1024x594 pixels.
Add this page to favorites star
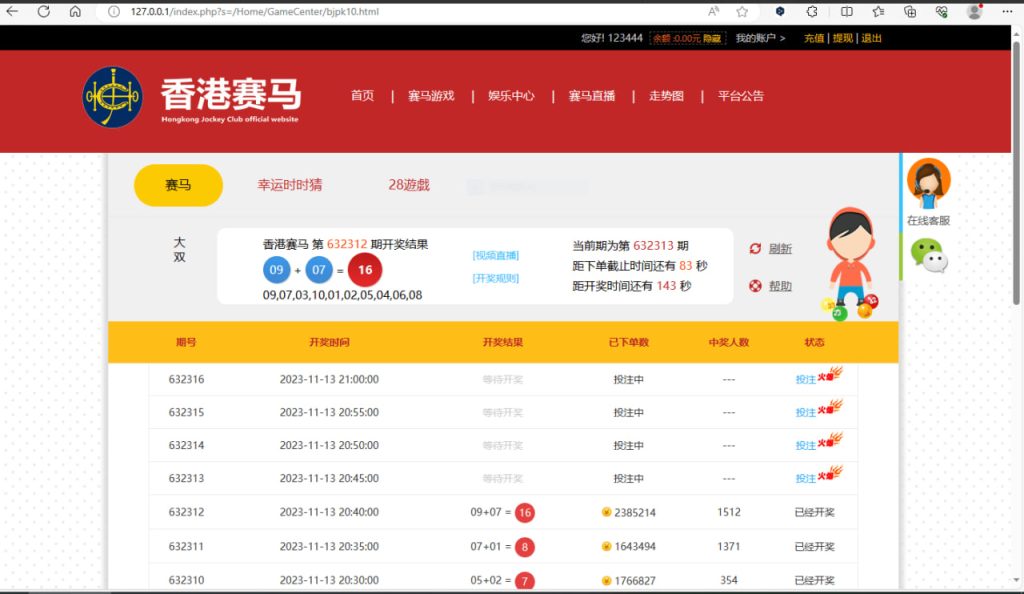[x=742, y=11]
